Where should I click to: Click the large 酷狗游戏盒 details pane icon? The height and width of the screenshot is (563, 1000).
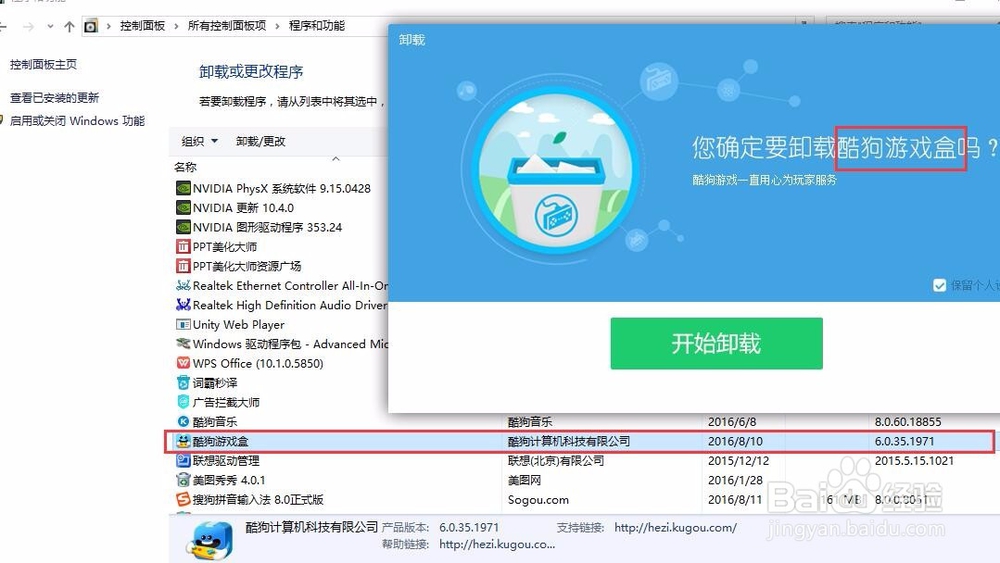[210, 540]
